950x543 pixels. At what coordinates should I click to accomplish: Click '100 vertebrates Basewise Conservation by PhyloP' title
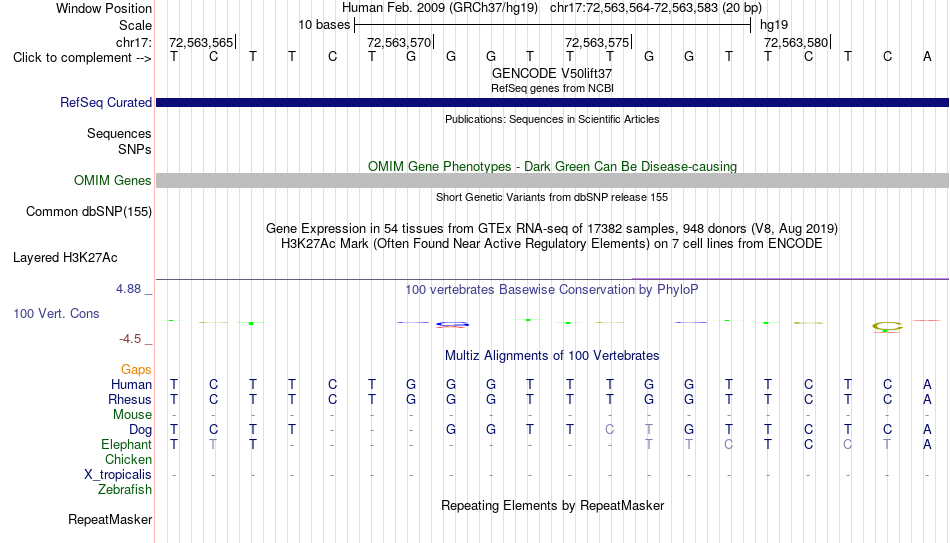click(552, 290)
